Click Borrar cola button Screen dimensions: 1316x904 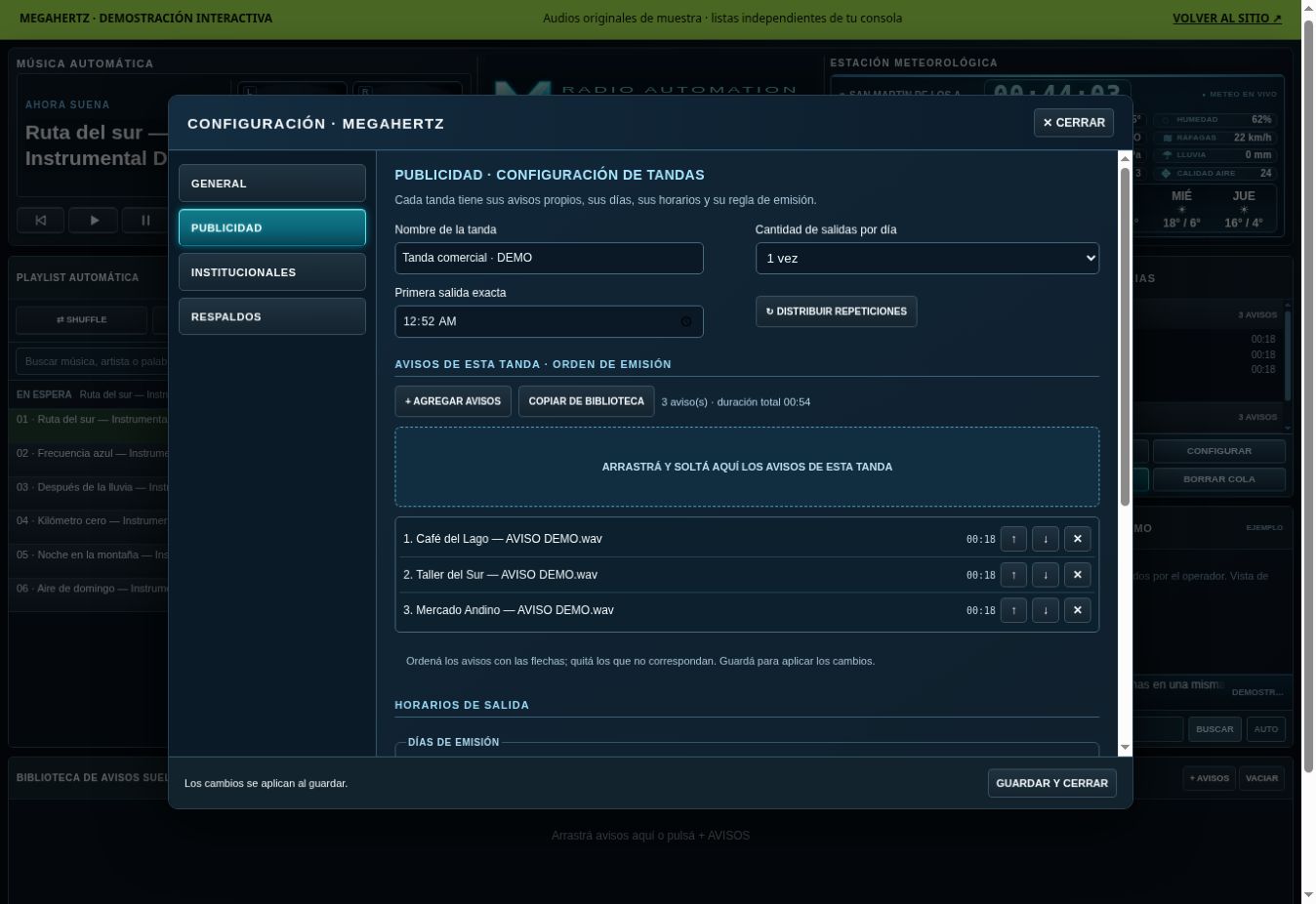coord(1218,479)
